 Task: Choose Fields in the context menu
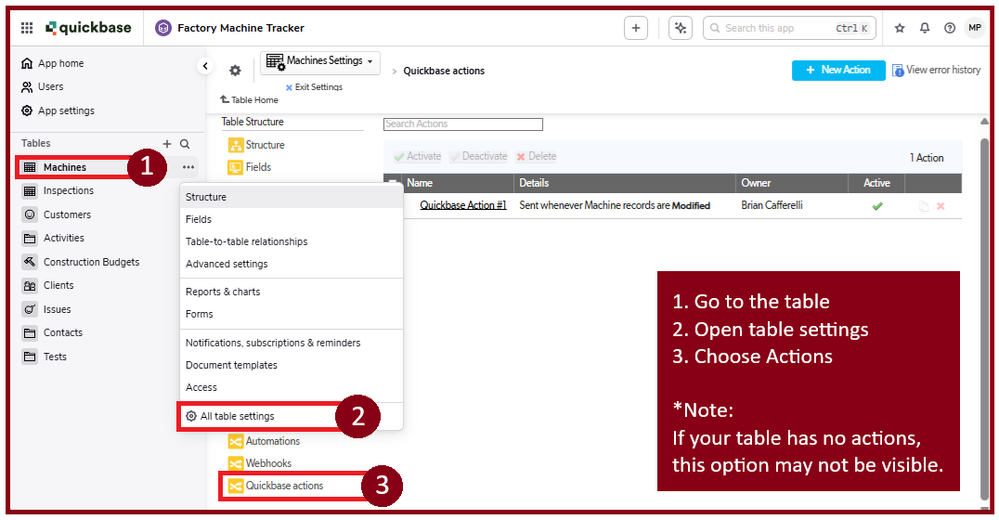291,219
